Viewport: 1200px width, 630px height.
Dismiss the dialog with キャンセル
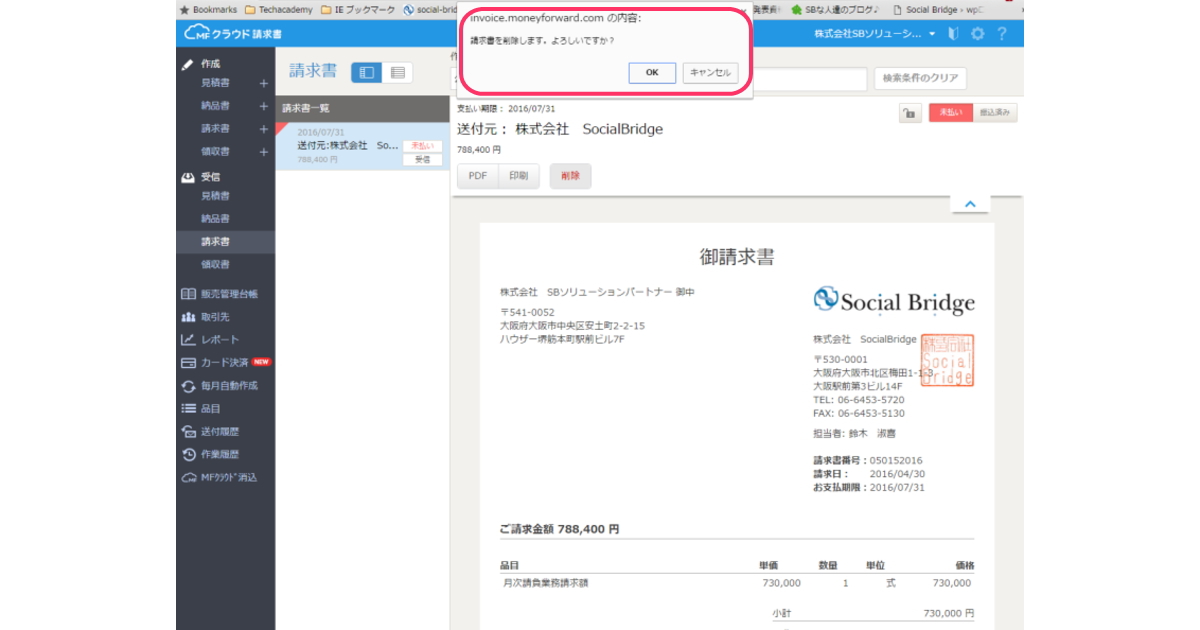[x=710, y=72]
